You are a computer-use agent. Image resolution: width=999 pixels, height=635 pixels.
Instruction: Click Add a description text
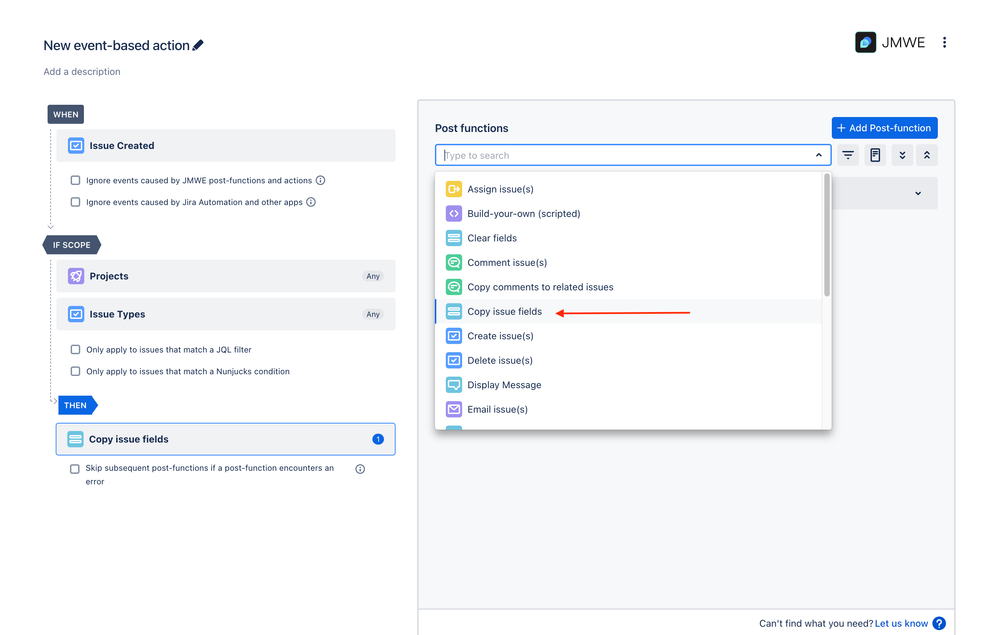[x=82, y=71]
